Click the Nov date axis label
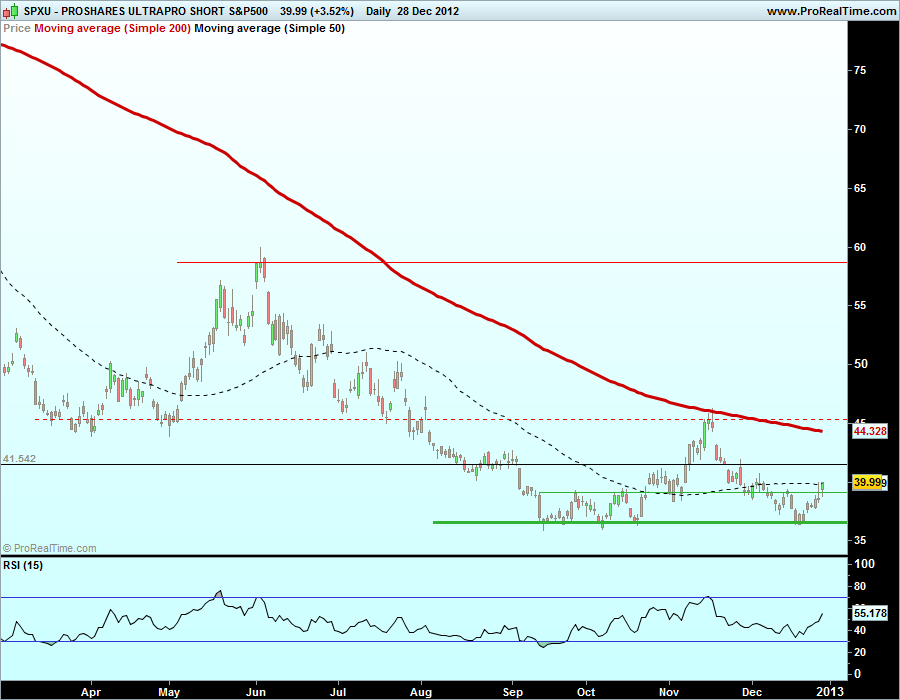Image resolution: width=900 pixels, height=700 pixels. click(x=669, y=692)
